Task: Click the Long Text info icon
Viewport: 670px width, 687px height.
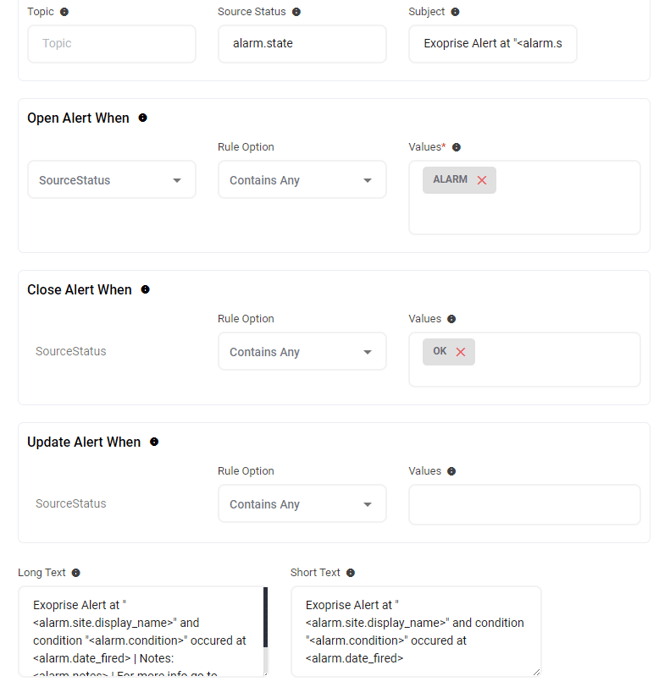Action: coord(76,573)
